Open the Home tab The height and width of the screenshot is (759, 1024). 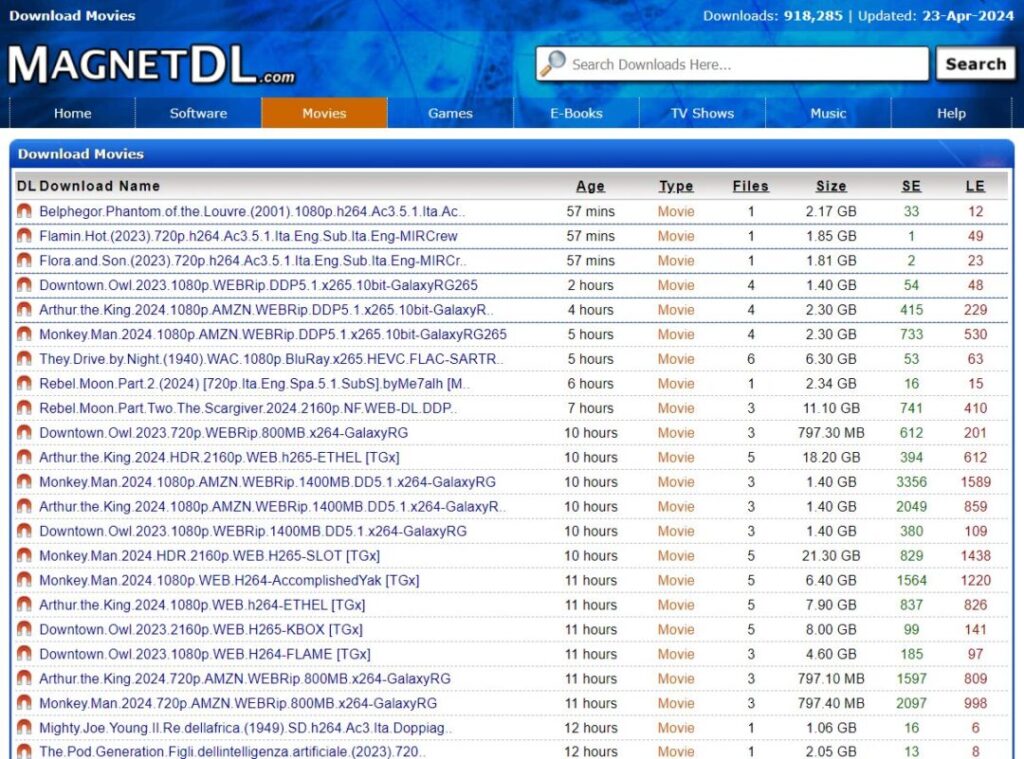72,113
